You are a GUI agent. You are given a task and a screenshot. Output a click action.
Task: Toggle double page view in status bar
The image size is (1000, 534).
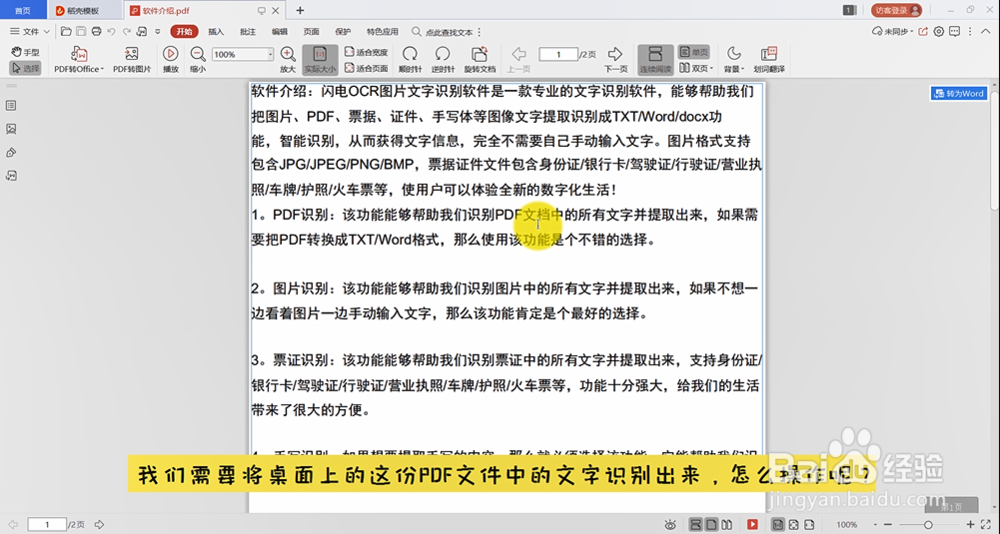pos(727,524)
